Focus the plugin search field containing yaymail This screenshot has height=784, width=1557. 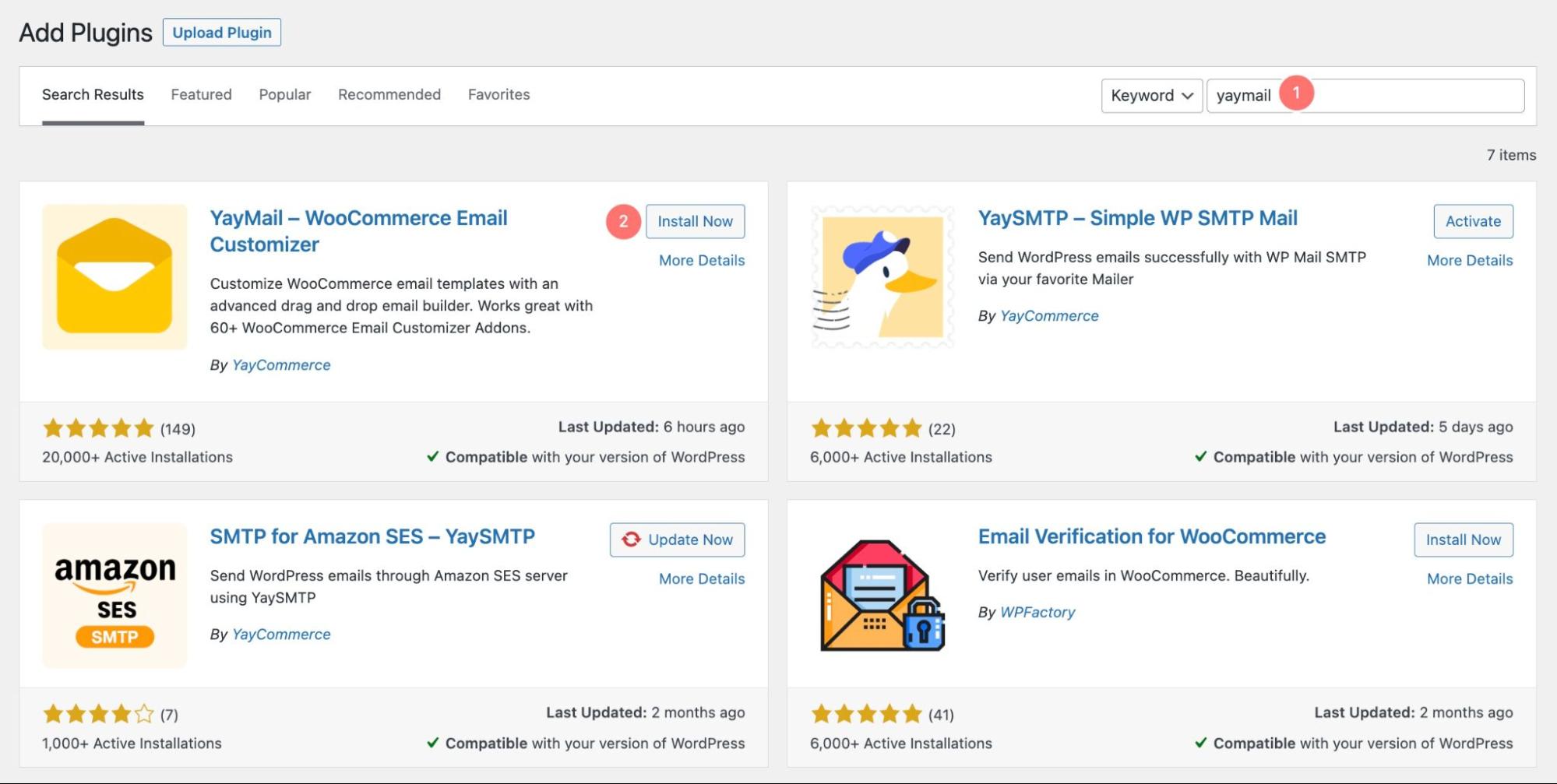(x=1365, y=96)
